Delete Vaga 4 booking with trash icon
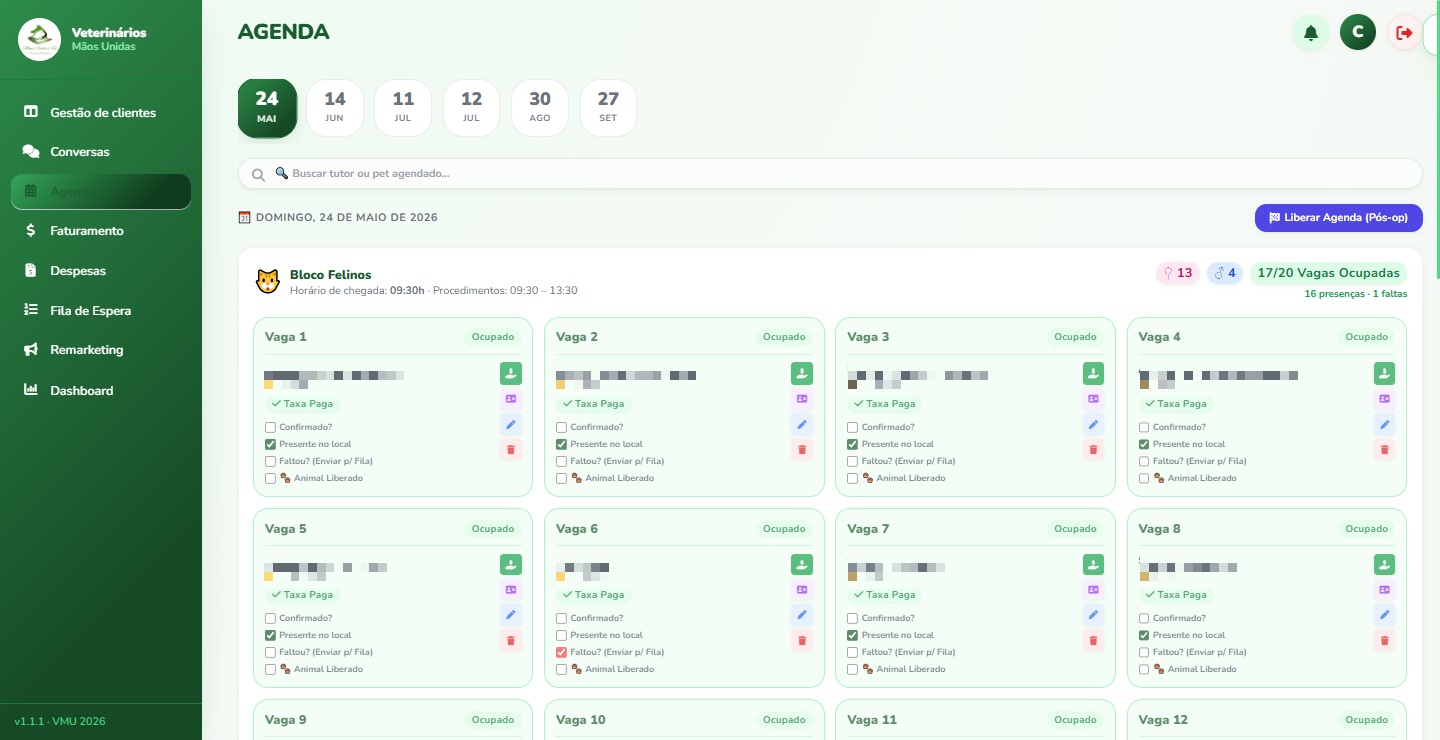Image resolution: width=1440 pixels, height=740 pixels. (x=1384, y=449)
